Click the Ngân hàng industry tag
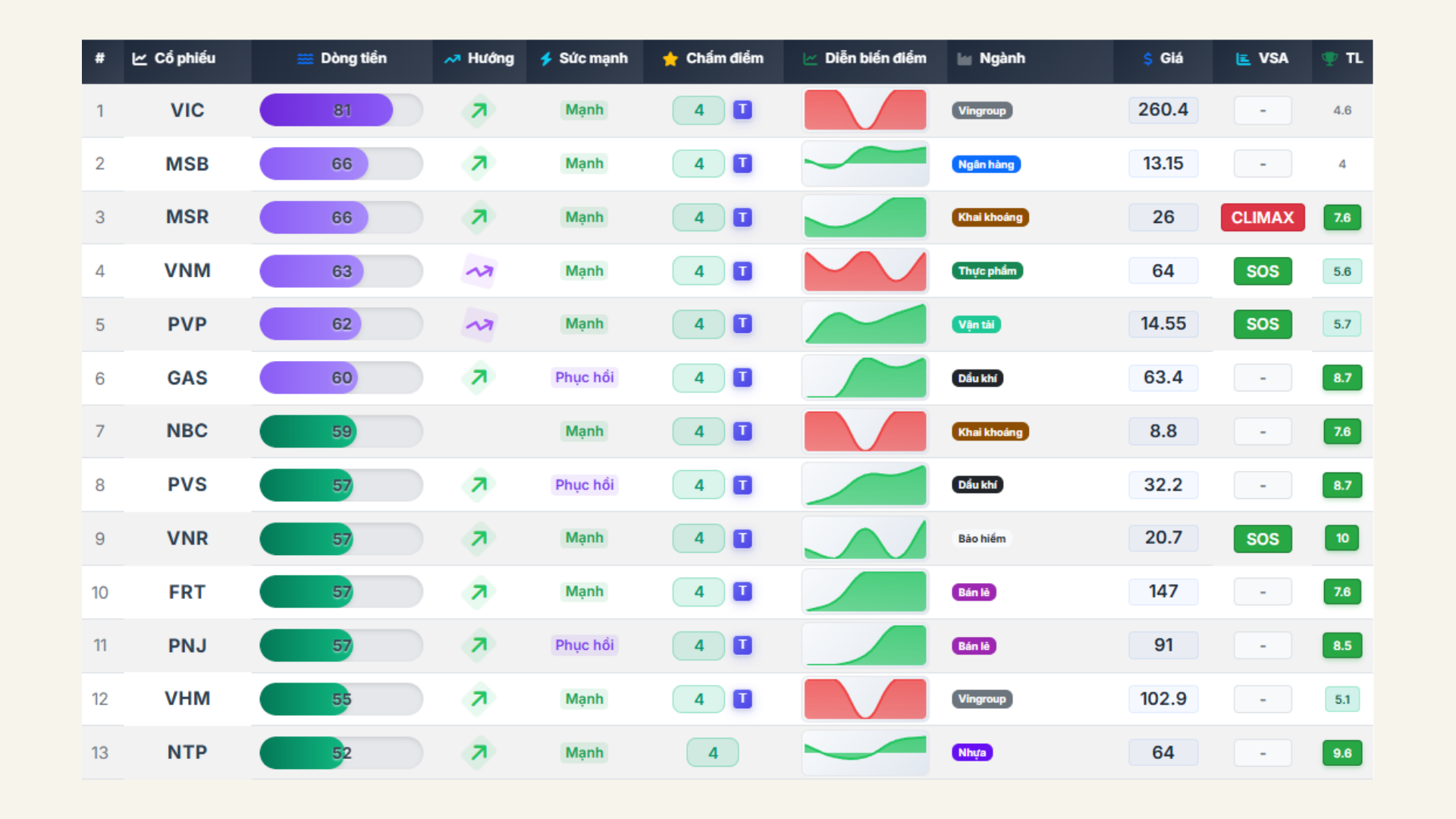The image size is (1456, 819). (985, 165)
